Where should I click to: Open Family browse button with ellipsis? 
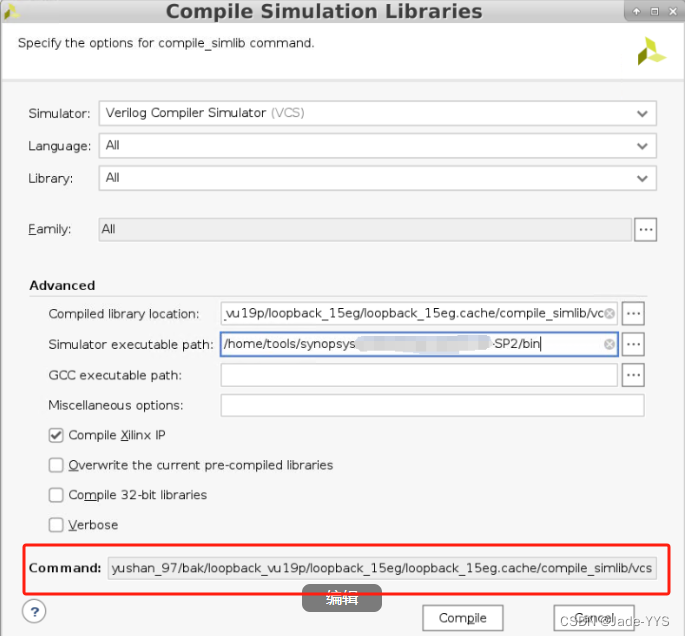coord(645,229)
